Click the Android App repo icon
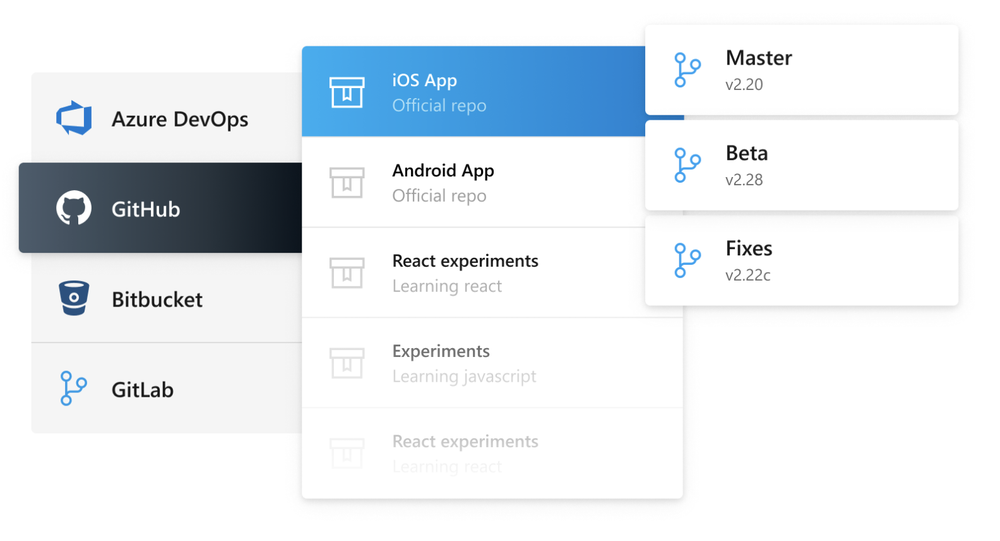This screenshot has width=1000, height=541. (x=347, y=183)
